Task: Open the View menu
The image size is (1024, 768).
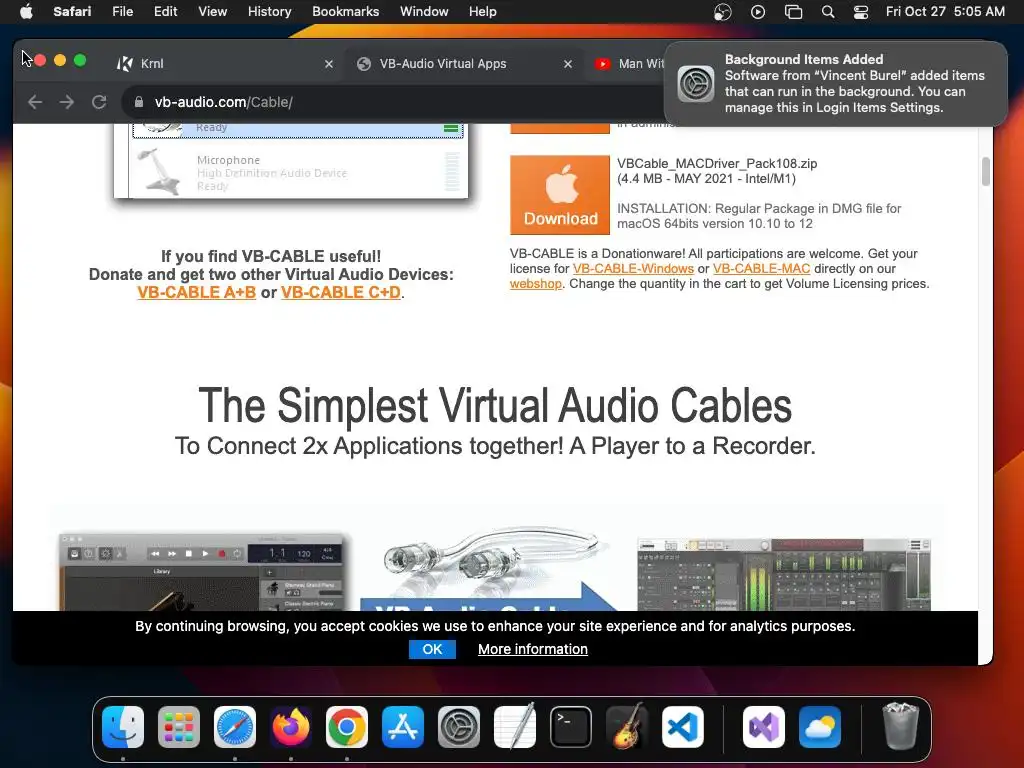Action: pyautogui.click(x=212, y=11)
